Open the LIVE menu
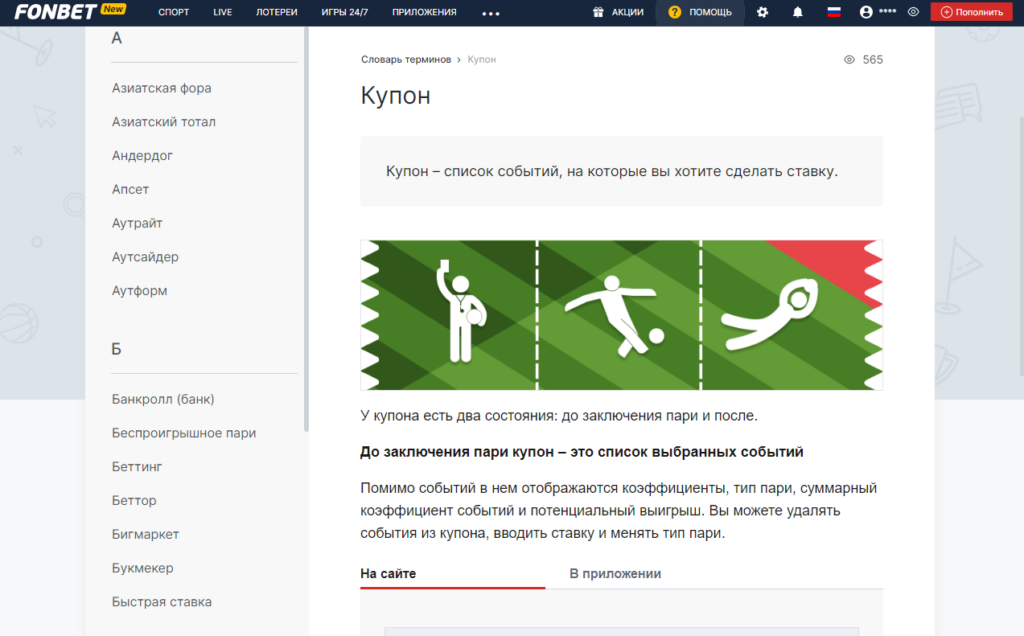 click(x=223, y=12)
